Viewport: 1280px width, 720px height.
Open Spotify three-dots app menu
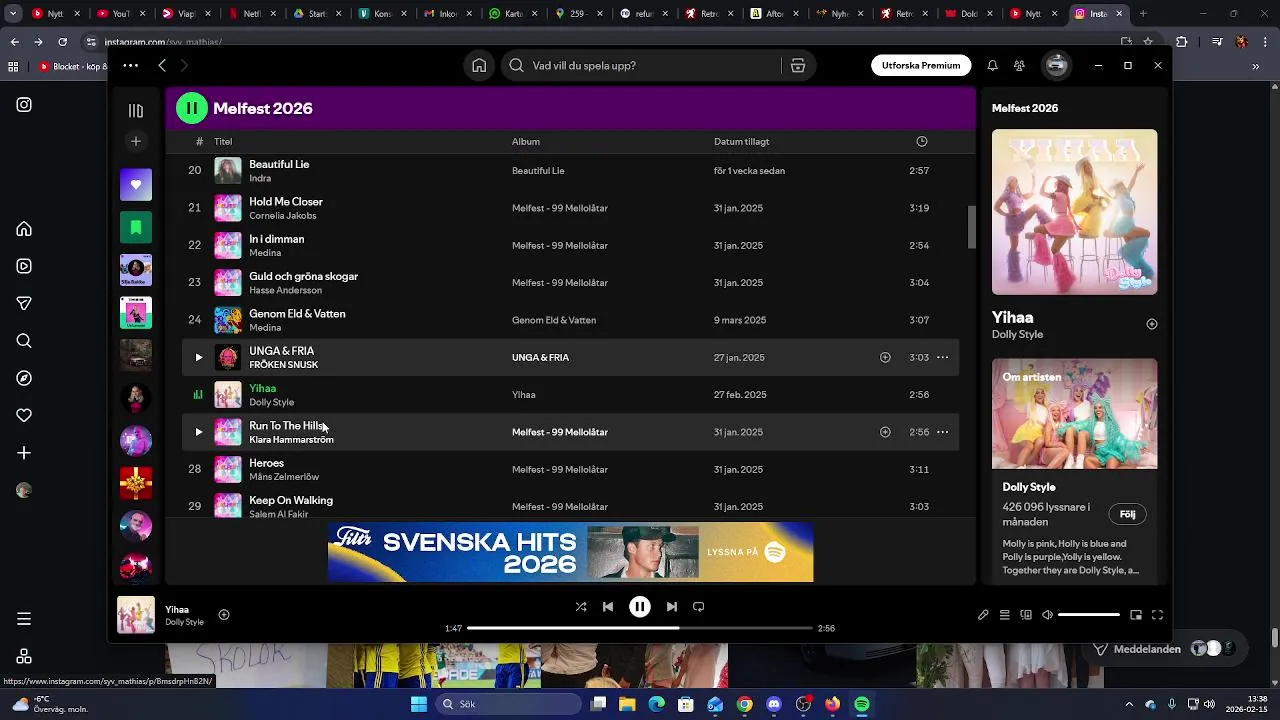point(130,65)
